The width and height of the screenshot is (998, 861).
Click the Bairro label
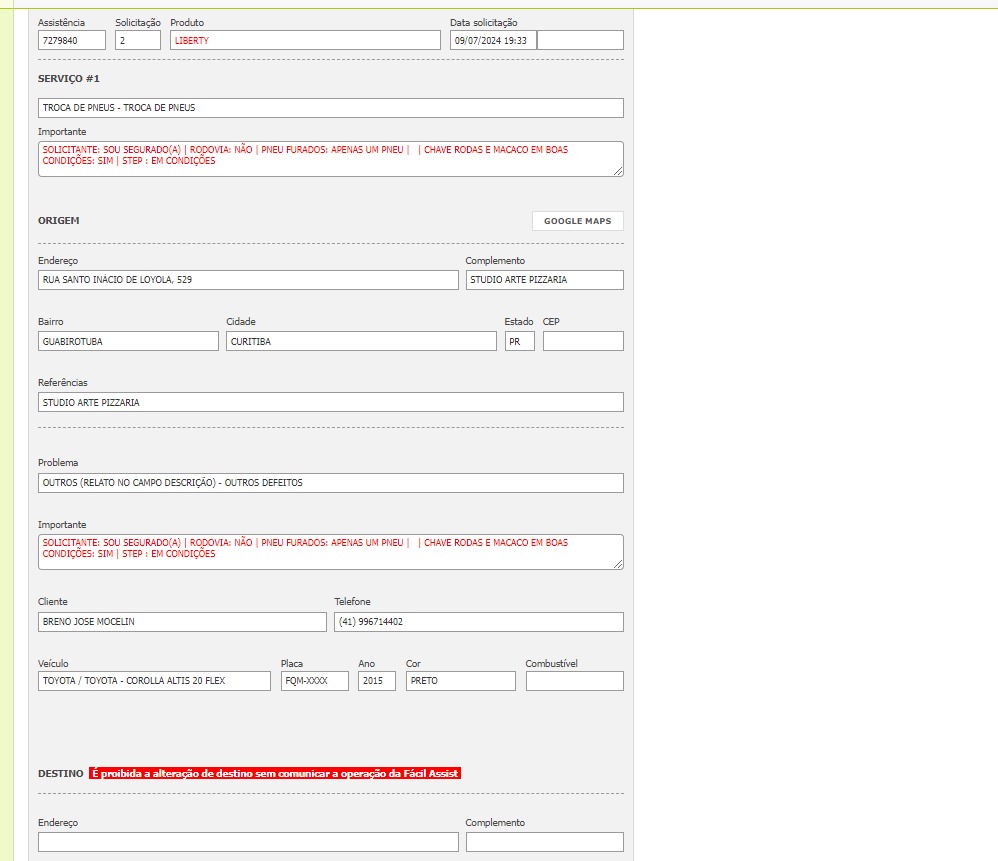click(x=51, y=321)
